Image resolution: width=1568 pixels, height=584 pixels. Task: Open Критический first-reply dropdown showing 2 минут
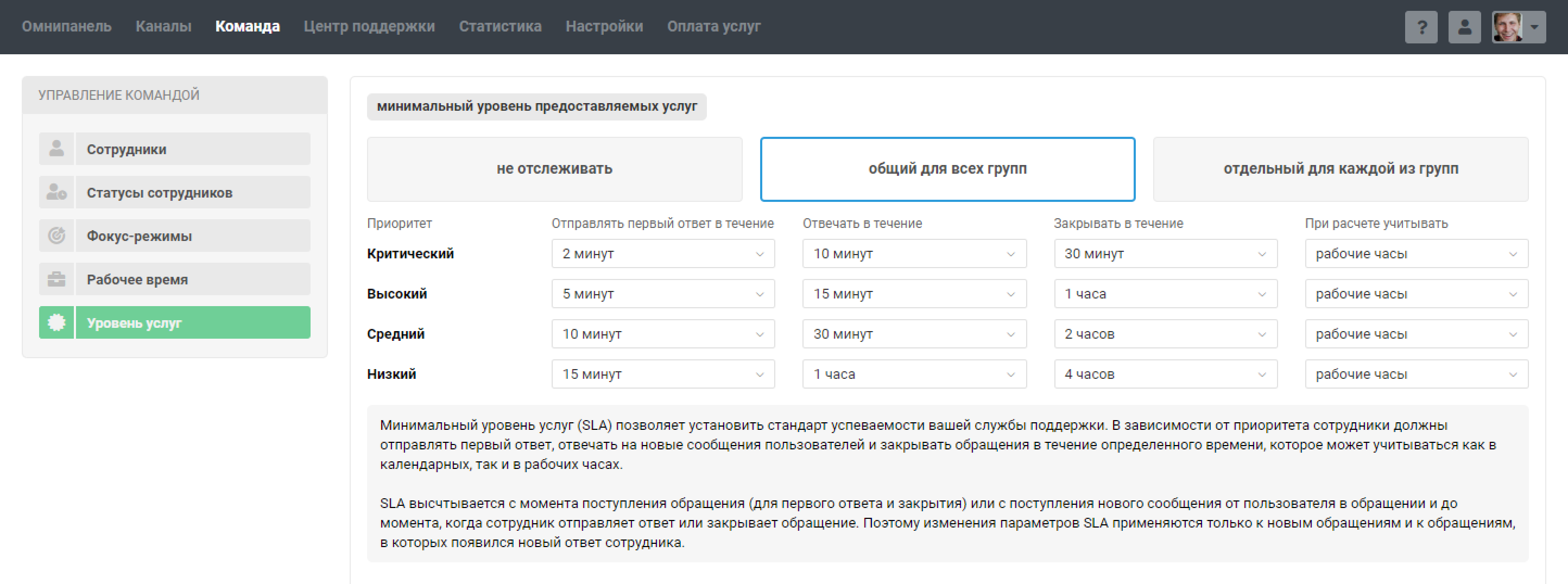click(x=662, y=253)
